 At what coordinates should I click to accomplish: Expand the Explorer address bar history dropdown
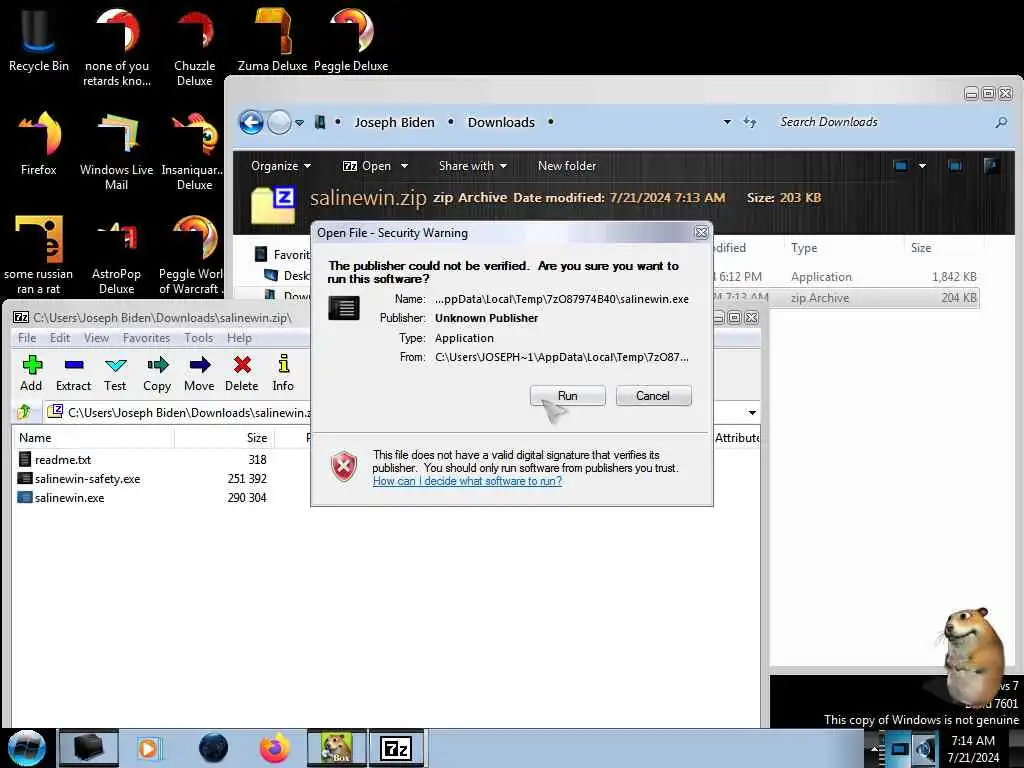point(727,122)
